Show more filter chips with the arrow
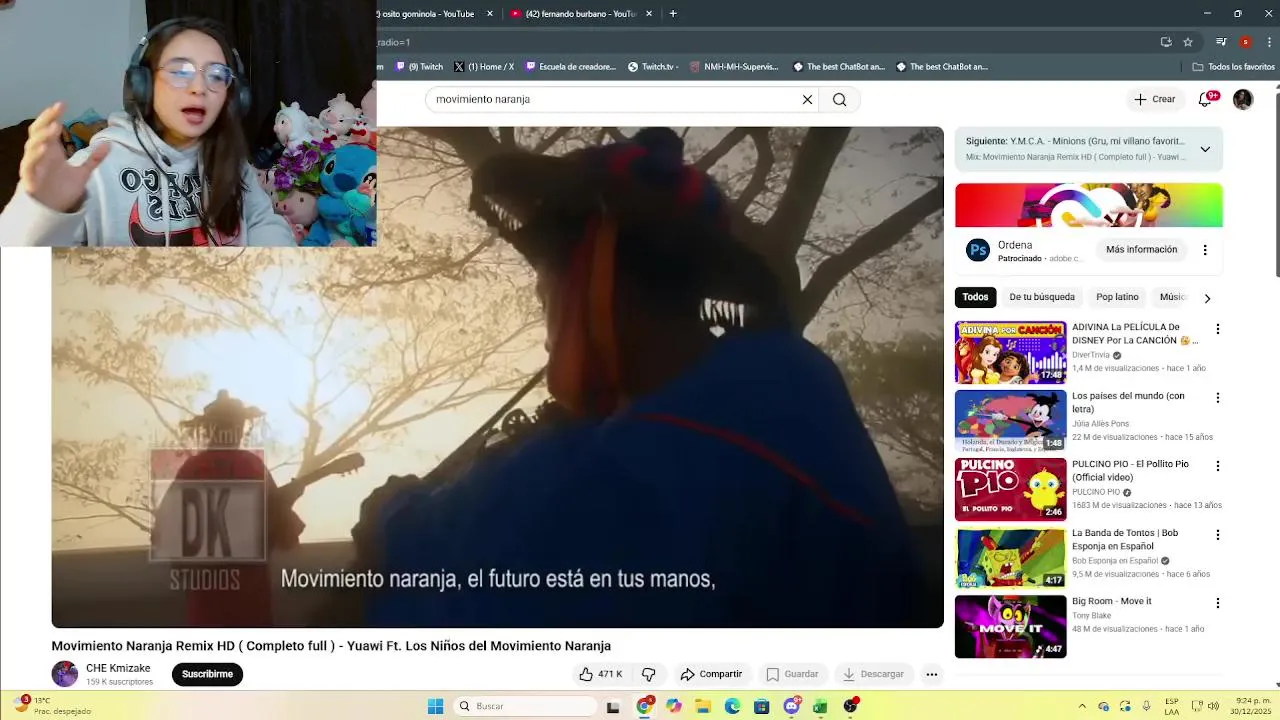Image resolution: width=1280 pixels, height=720 pixels. 1207,298
